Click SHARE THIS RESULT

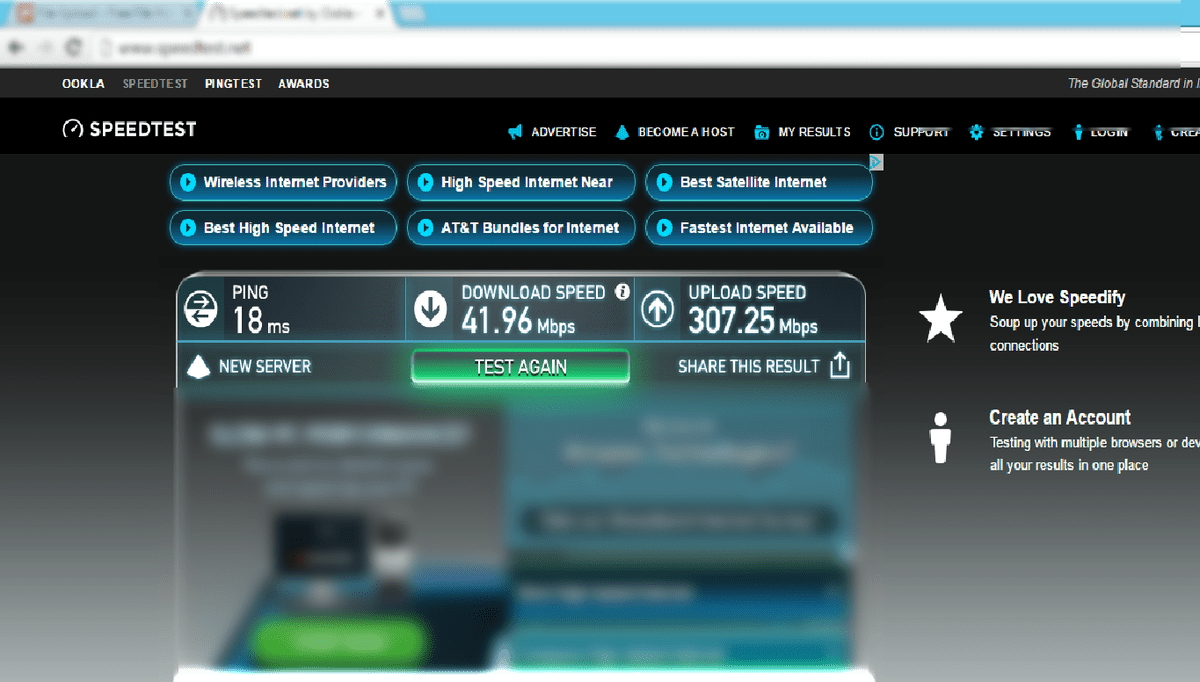[748, 366]
